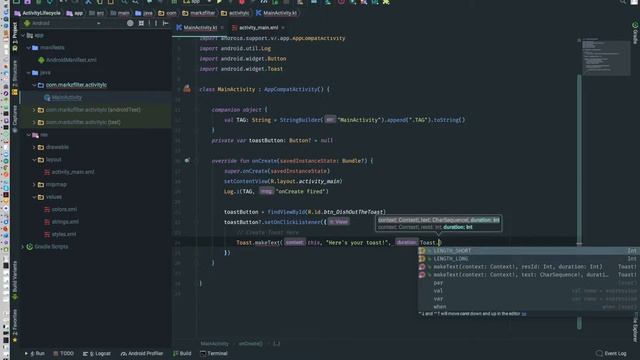Open the Favorites side tab
This screenshot has height=360, width=640.
pyautogui.click(x=15, y=325)
